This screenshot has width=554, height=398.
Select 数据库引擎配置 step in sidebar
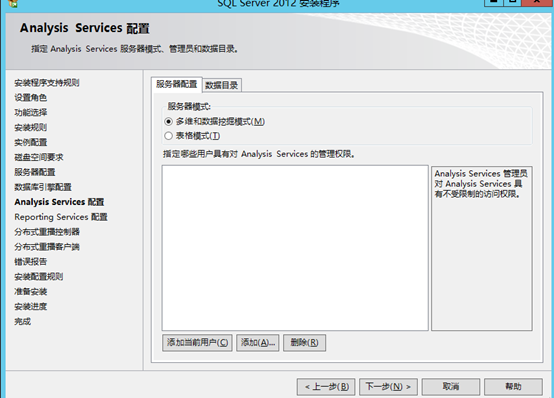tap(43, 187)
